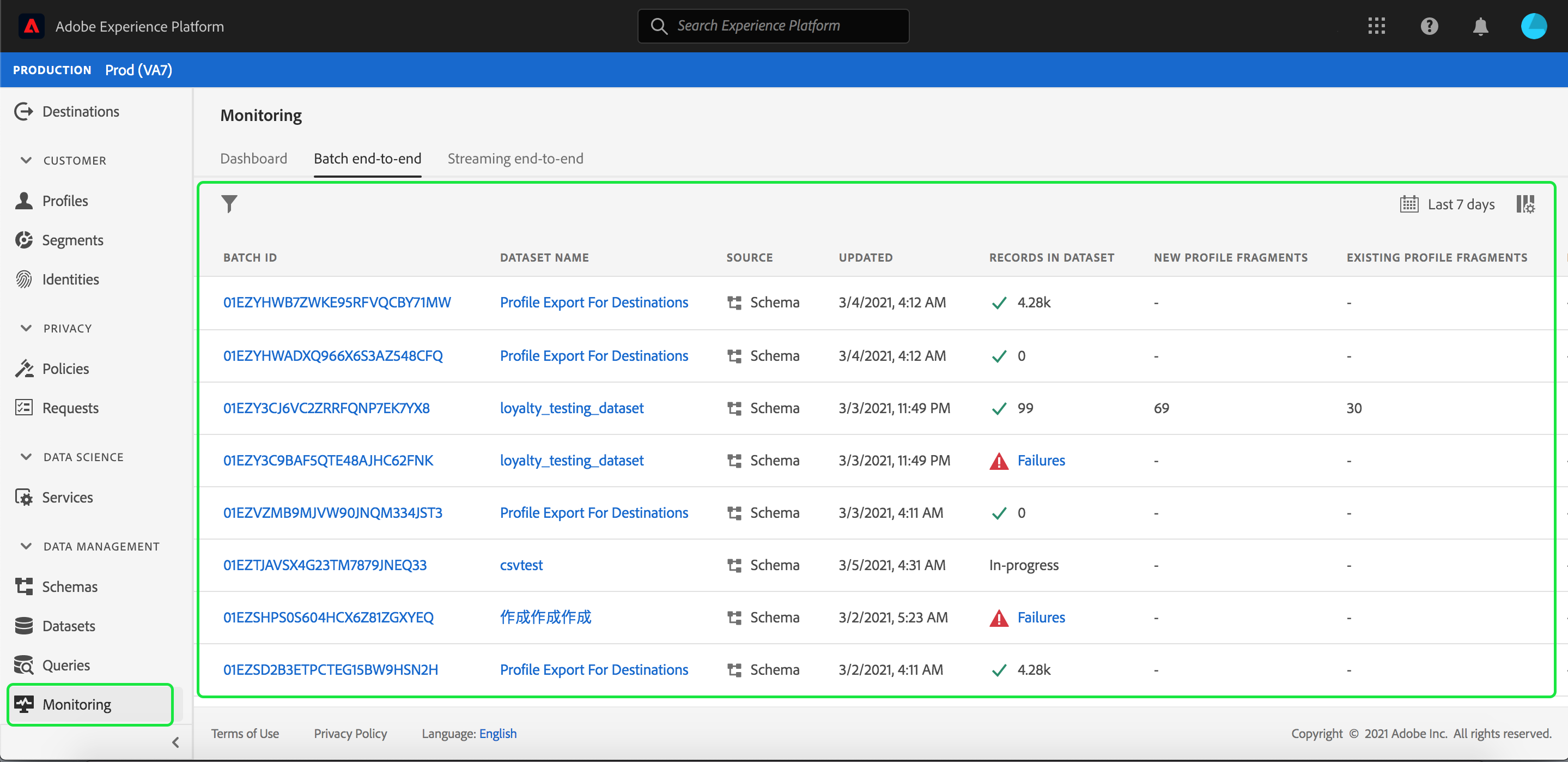Open column settings icon
The width and height of the screenshot is (1568, 762).
(1525, 204)
